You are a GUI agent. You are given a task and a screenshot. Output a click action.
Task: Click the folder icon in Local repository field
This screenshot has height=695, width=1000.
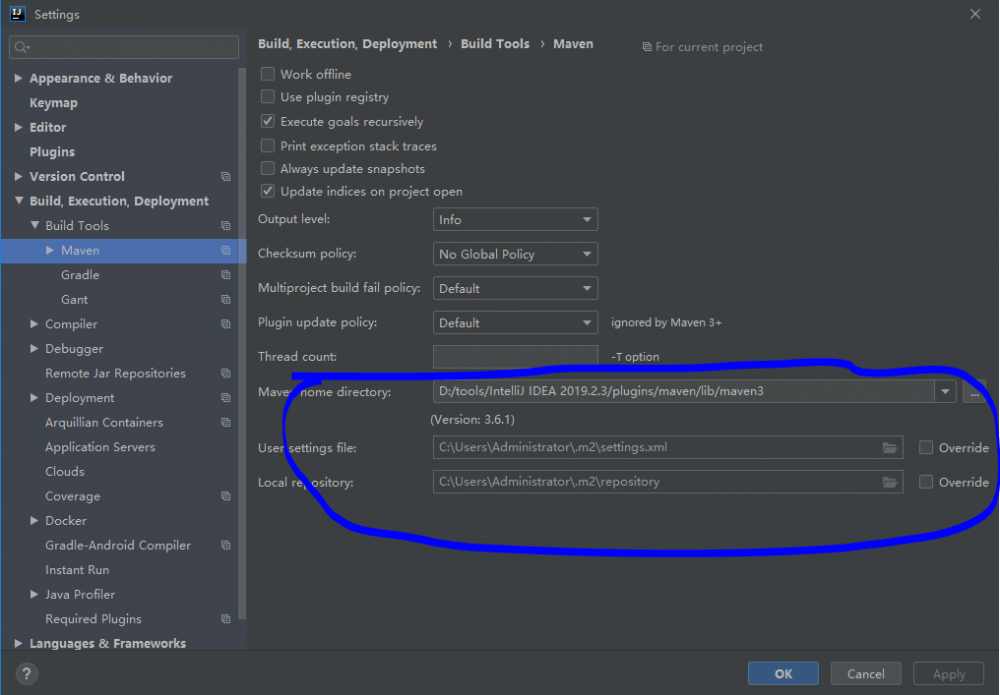(x=890, y=482)
